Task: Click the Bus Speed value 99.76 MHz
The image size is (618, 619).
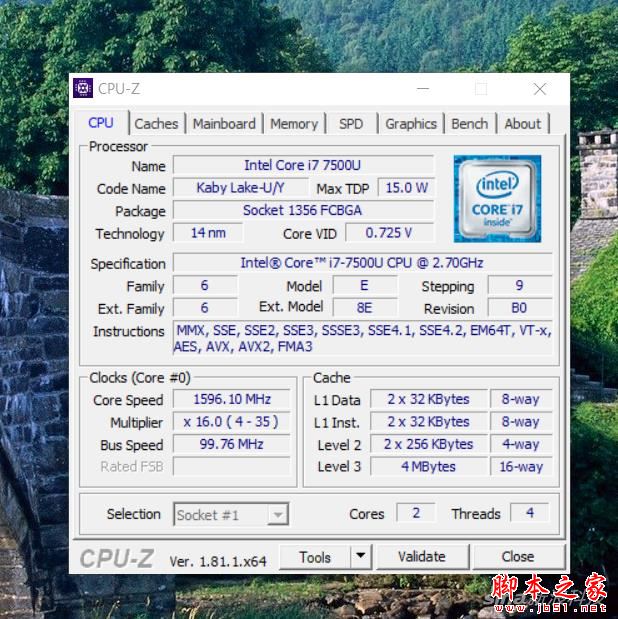Action: click(232, 444)
